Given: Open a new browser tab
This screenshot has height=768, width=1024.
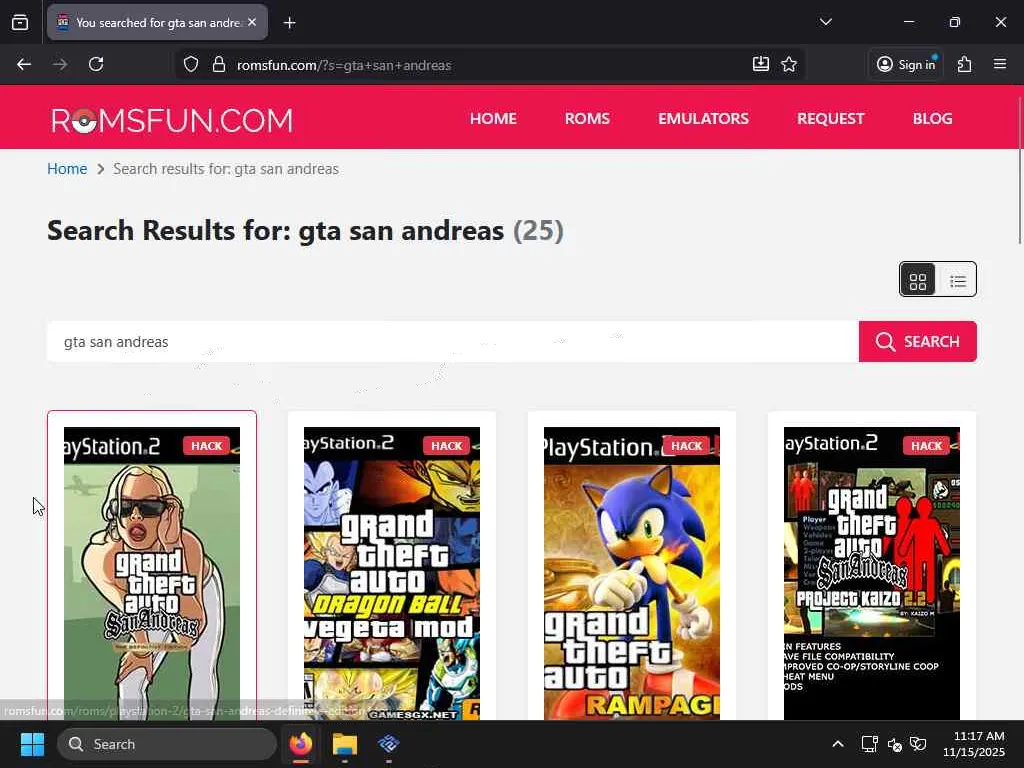Looking at the screenshot, I should pos(289,23).
